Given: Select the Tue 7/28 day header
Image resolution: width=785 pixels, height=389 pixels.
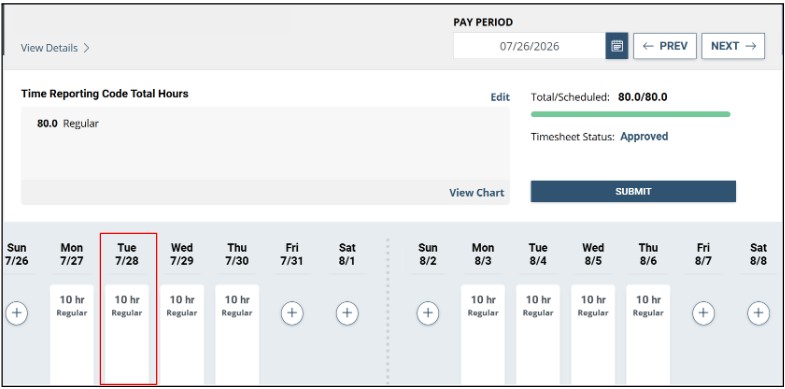Looking at the screenshot, I should click(127, 254).
